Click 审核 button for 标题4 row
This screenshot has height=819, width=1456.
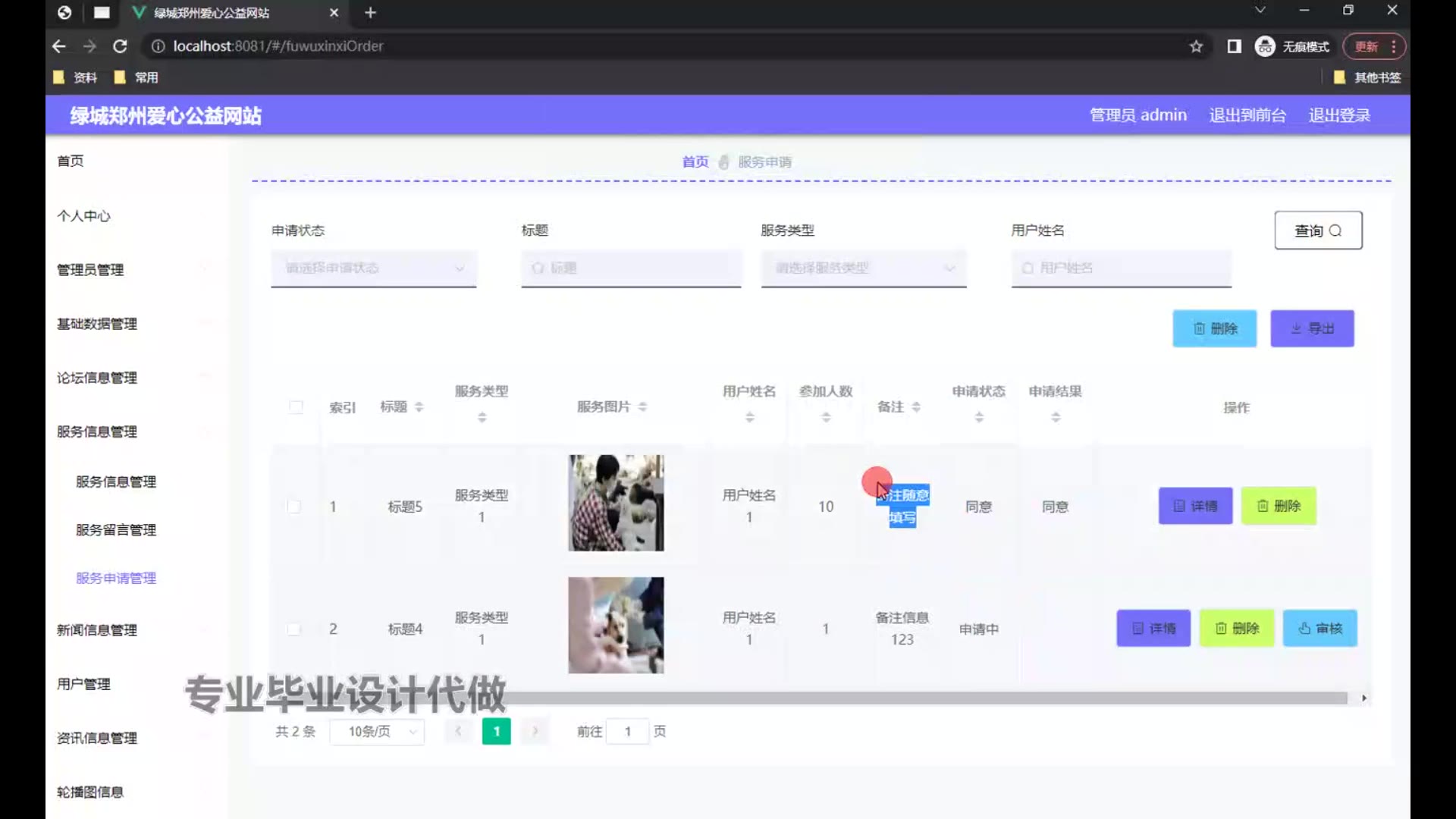1319,629
